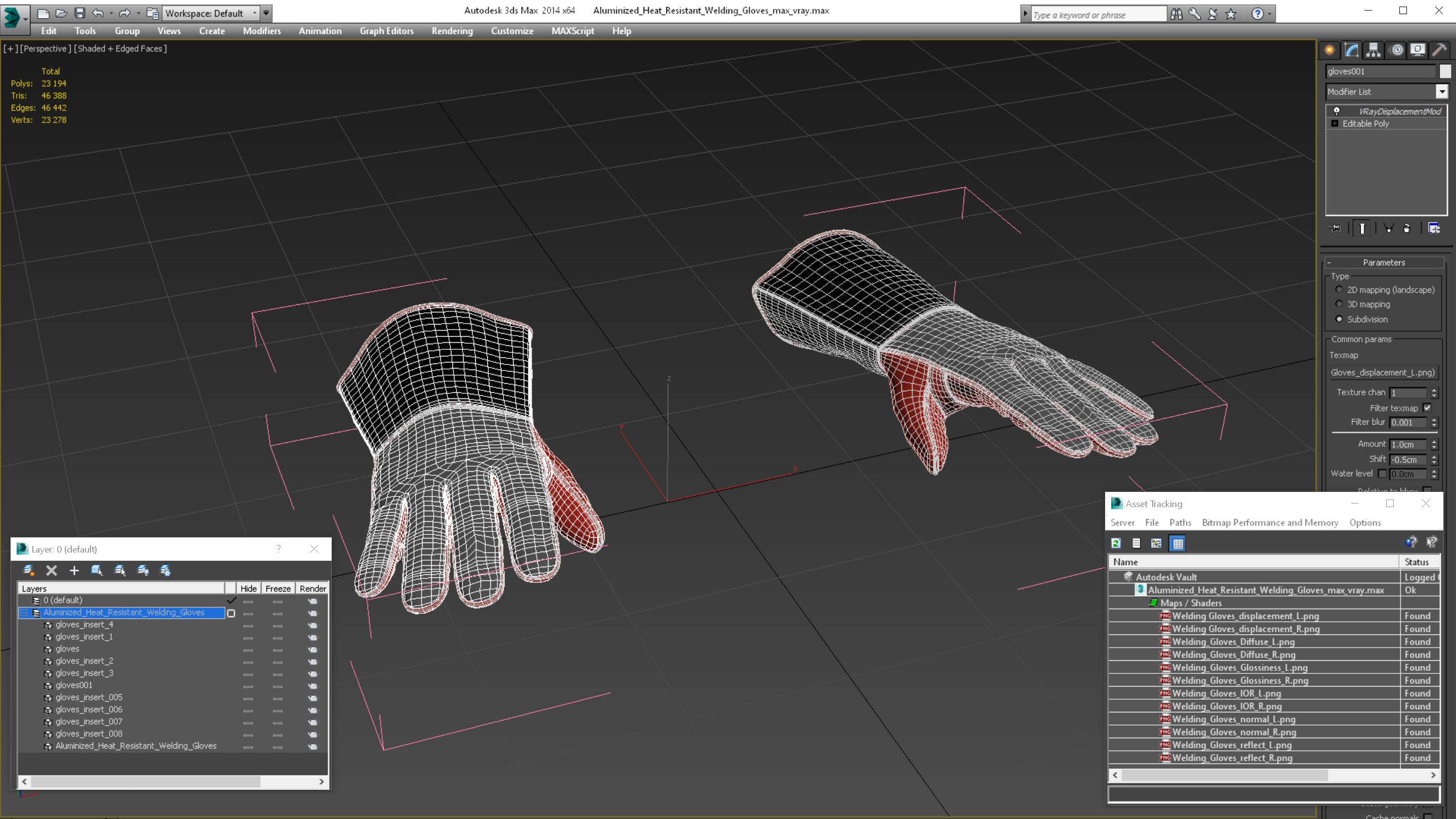
Task: Toggle Freeze for gloves row
Action: coord(278,650)
